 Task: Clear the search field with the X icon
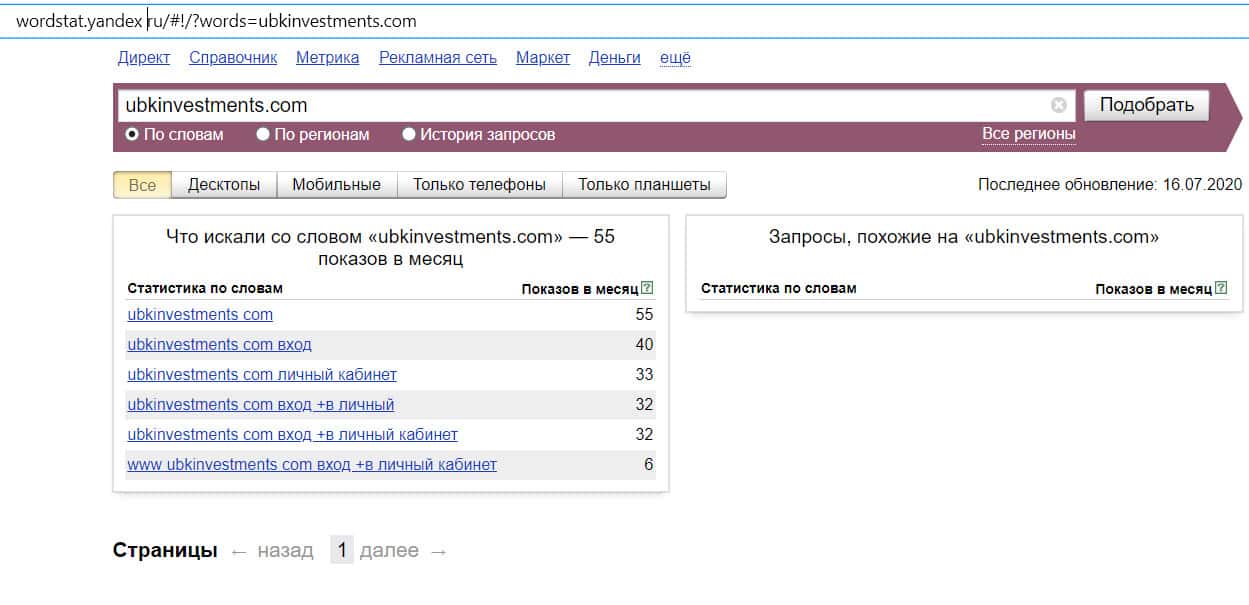[1058, 105]
